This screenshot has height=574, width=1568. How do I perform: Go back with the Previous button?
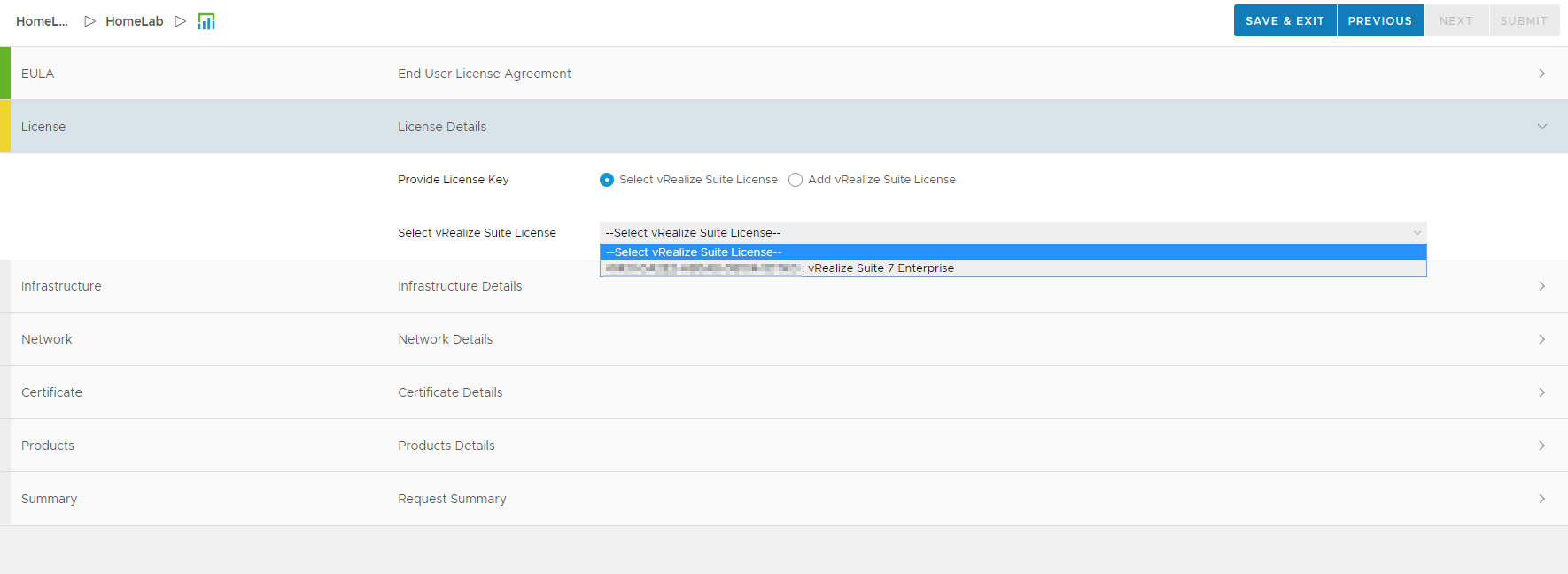point(1379,20)
